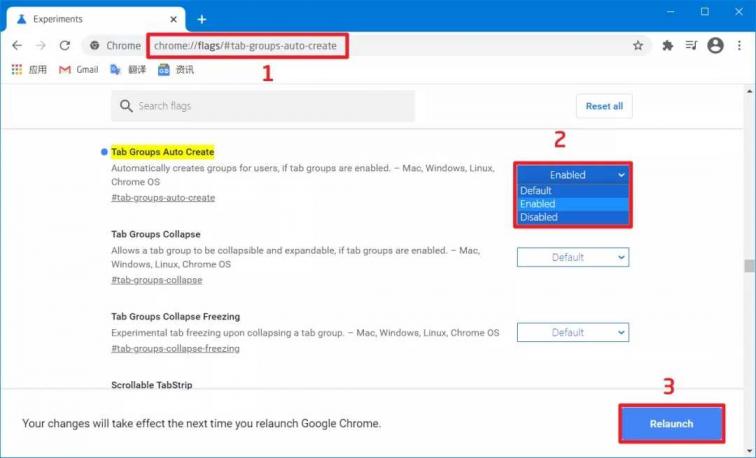Open the media control playlist icon
The height and width of the screenshot is (458, 756).
pos(691,45)
